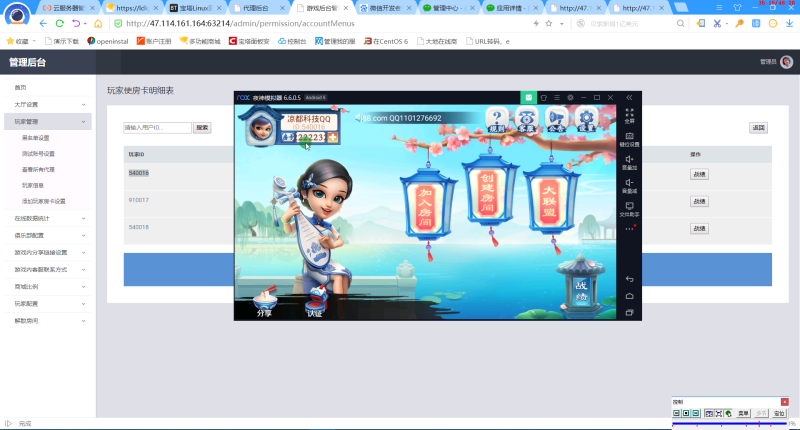Click the player avatar in the game lobby

[x=261, y=128]
